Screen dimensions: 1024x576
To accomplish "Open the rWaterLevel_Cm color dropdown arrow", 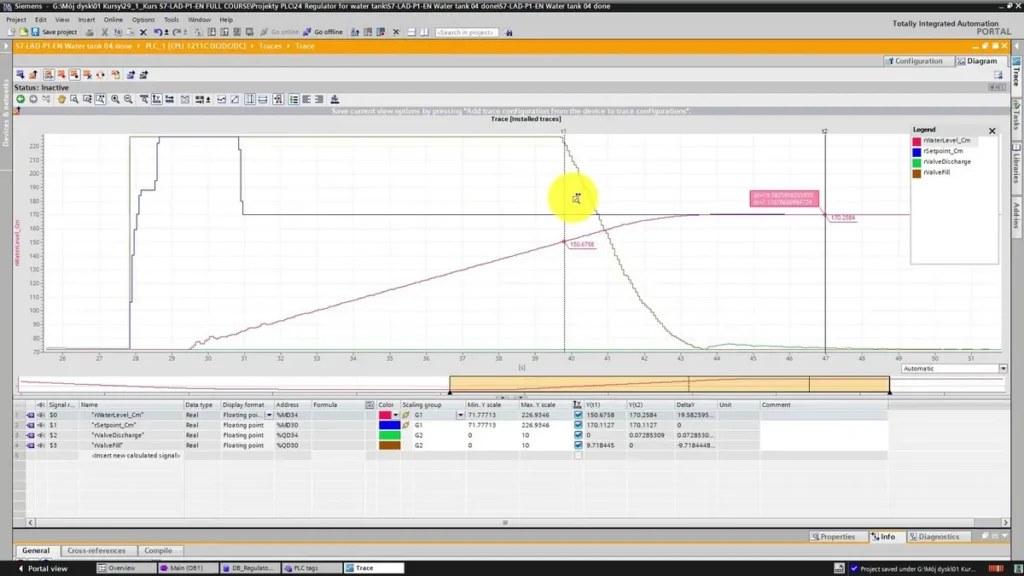I will coord(396,415).
